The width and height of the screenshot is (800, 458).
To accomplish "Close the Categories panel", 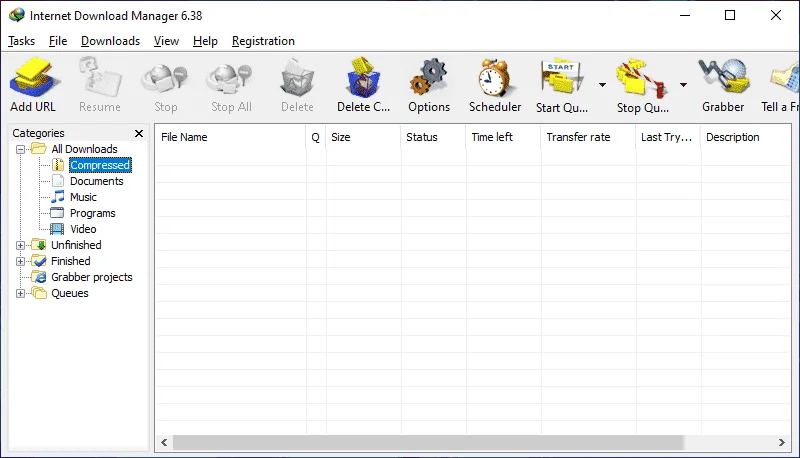I will [139, 133].
